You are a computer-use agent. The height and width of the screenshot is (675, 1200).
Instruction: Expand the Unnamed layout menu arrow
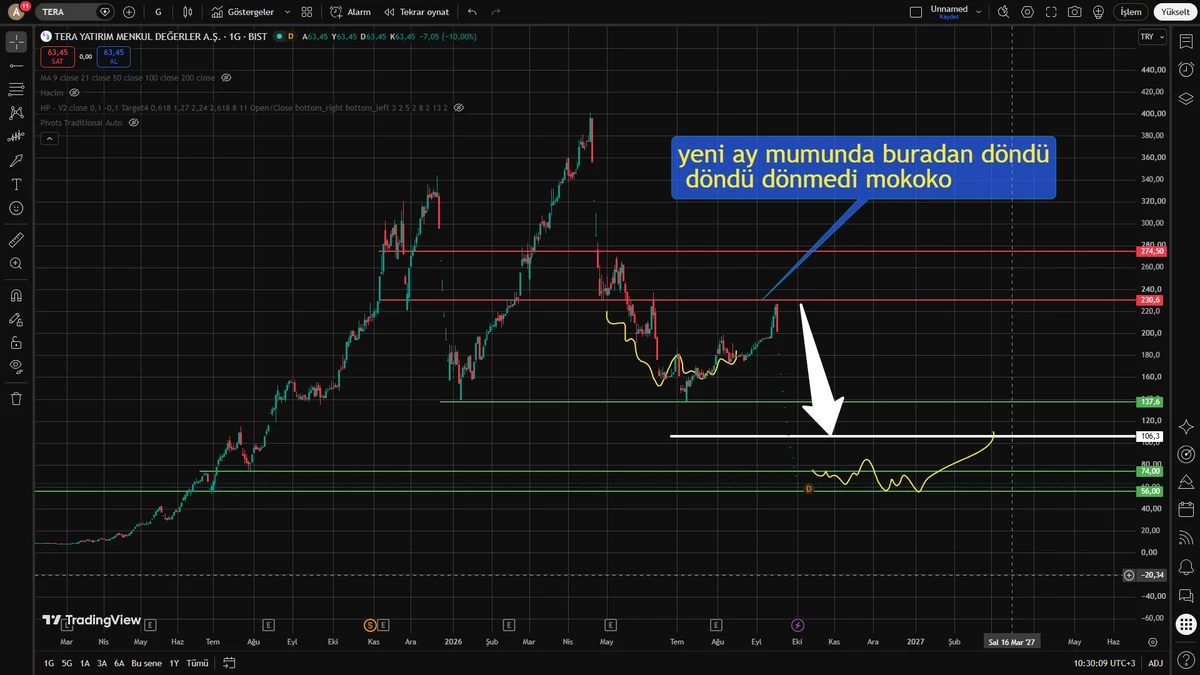click(977, 12)
